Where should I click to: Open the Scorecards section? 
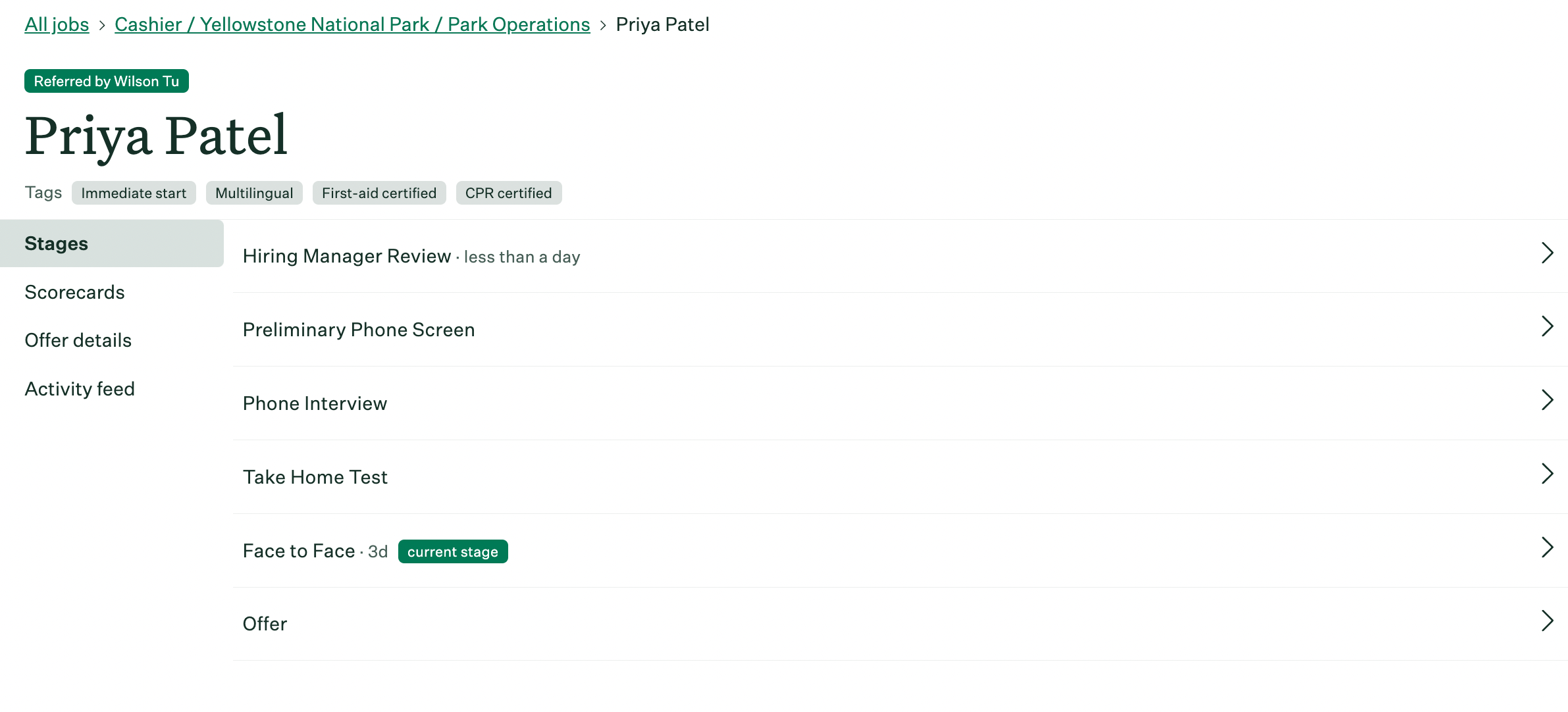point(74,292)
